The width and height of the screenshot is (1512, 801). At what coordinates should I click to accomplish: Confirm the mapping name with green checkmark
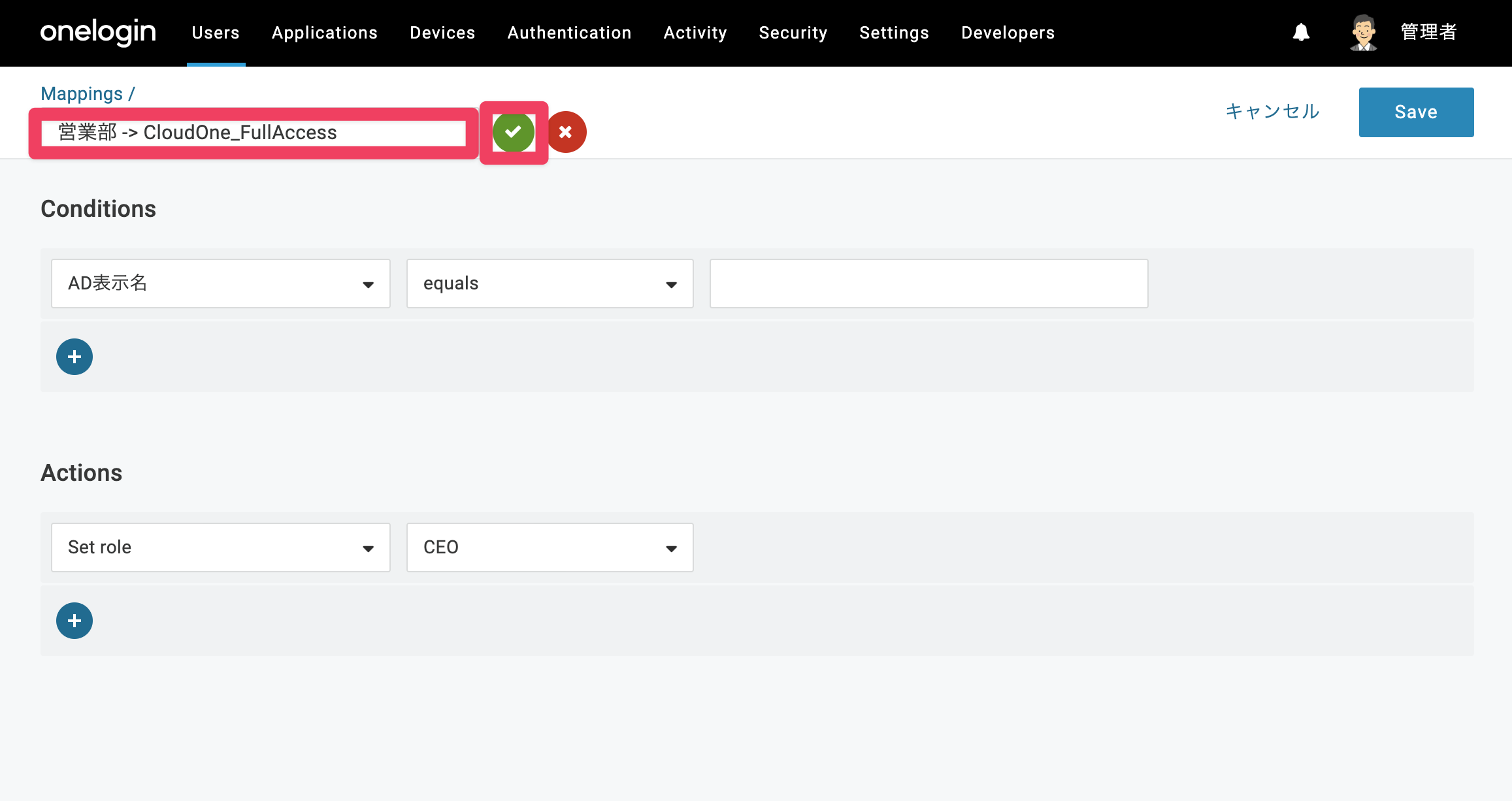(514, 133)
